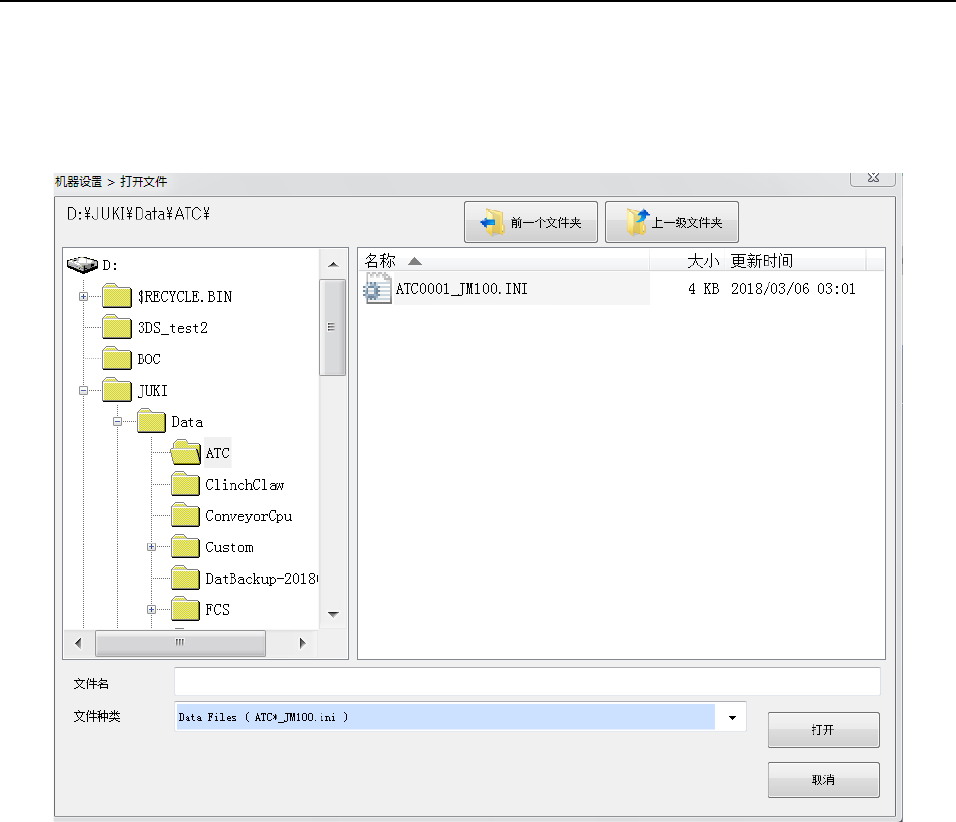Collapse the JUKI tree node
Image resolution: width=956 pixels, height=822 pixels.
tap(84, 390)
